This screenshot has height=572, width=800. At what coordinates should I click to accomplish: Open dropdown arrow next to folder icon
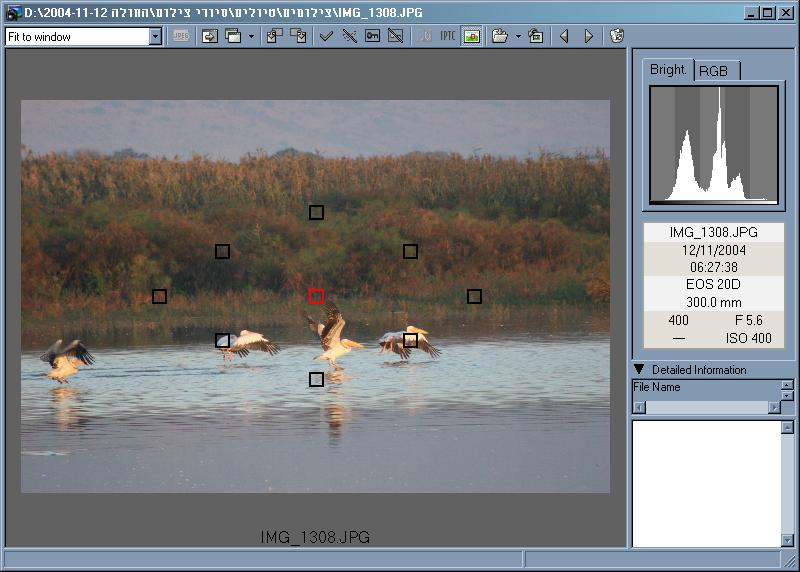coord(518,37)
